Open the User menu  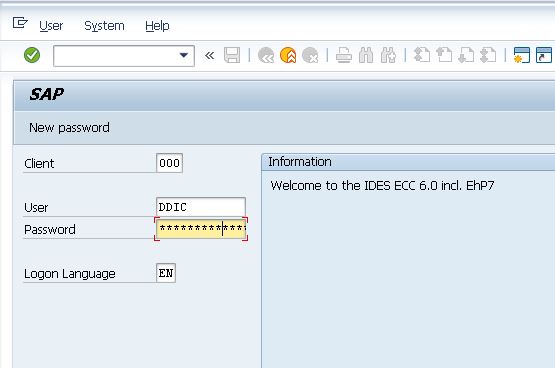tap(51, 26)
